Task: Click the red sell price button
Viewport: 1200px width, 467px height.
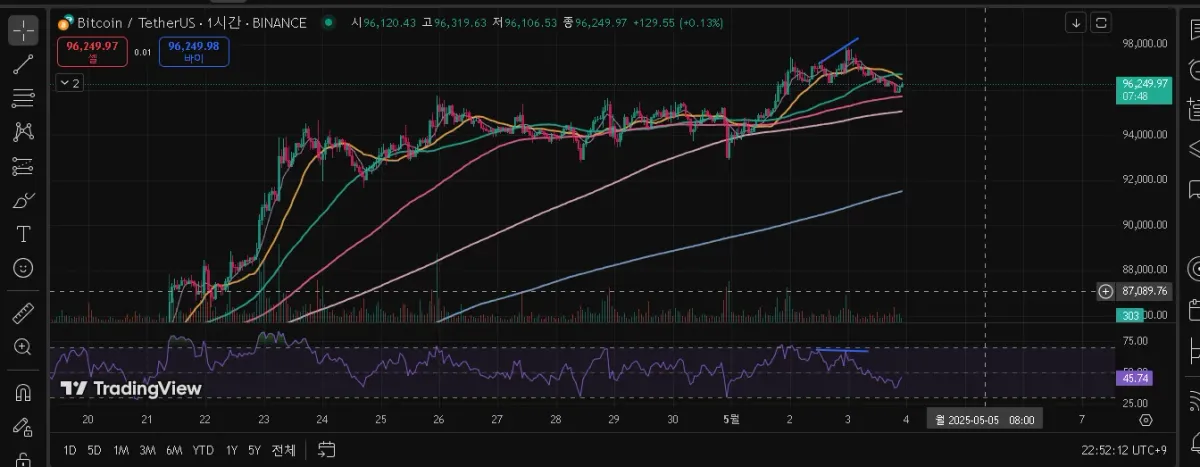Action: pyautogui.click(x=92, y=50)
